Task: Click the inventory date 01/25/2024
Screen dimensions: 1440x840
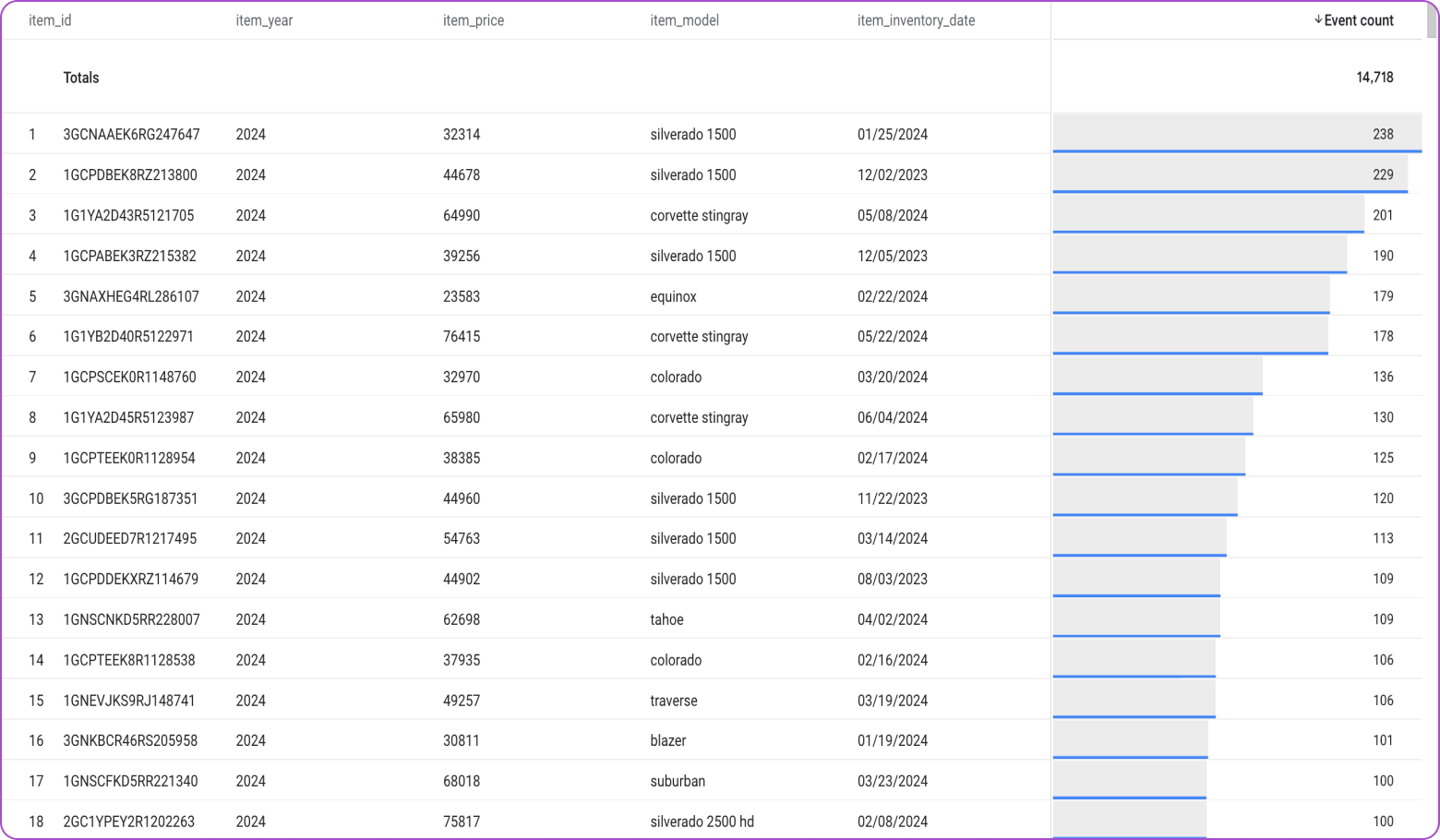Action: tap(893, 135)
